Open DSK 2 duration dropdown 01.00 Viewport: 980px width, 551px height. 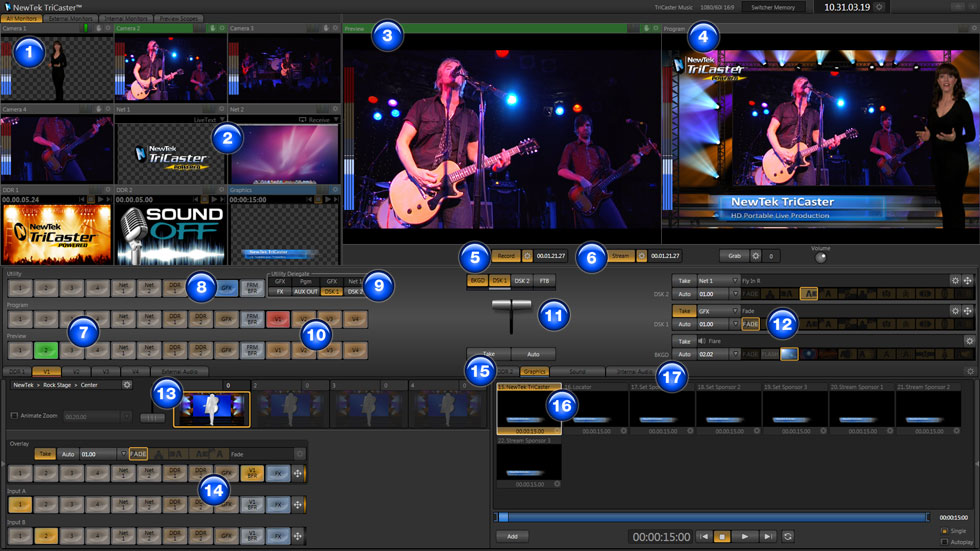click(x=735, y=294)
